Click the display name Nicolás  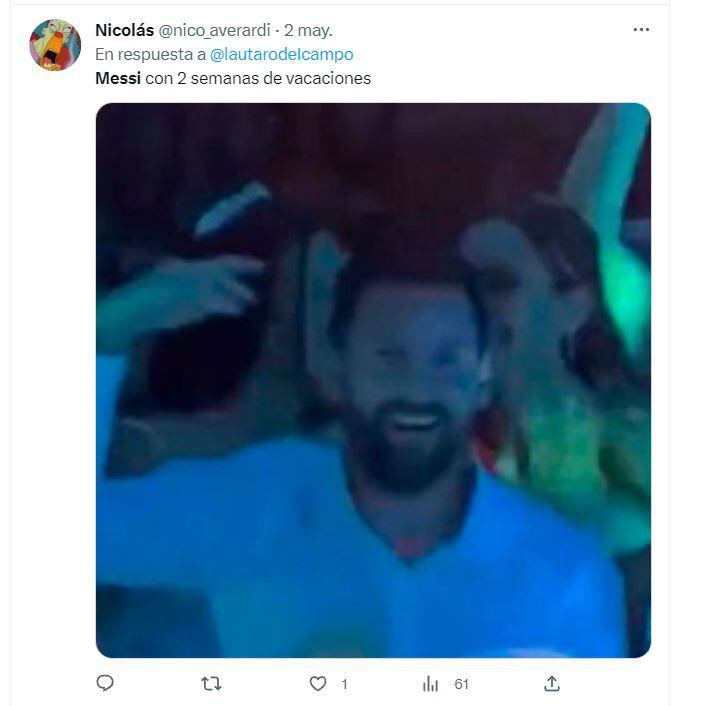tap(124, 30)
